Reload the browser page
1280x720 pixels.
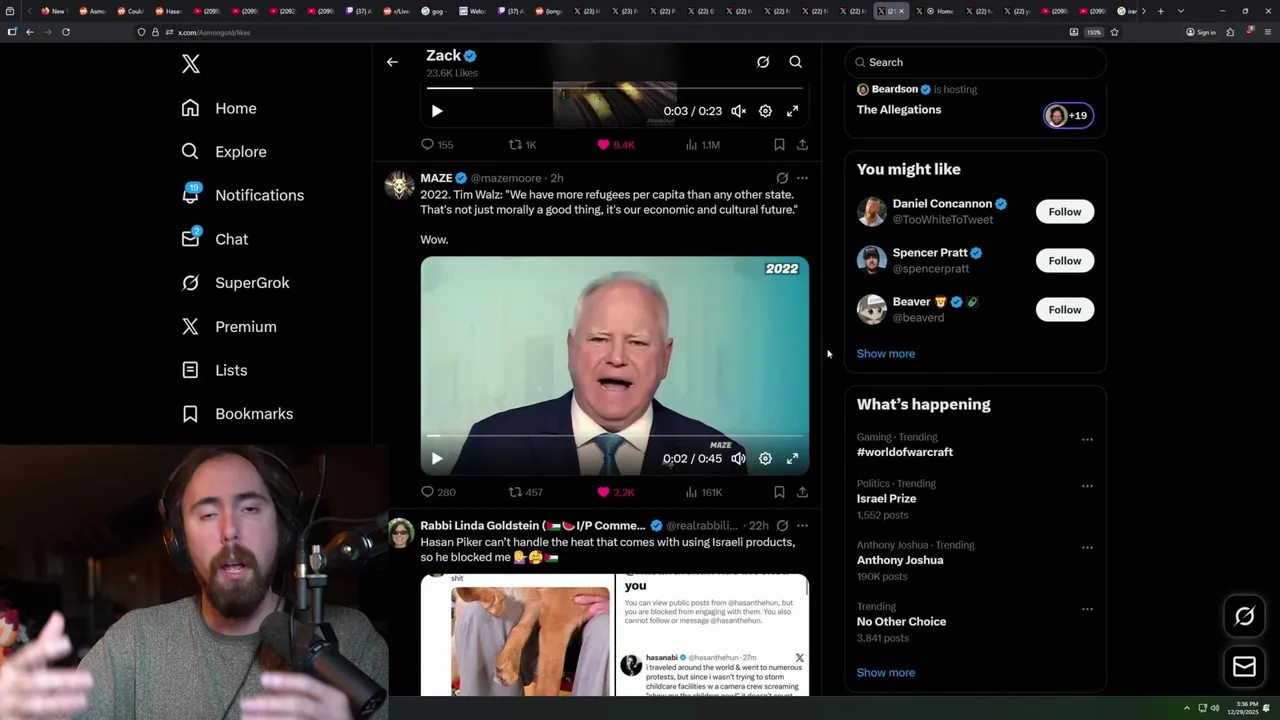pos(66,32)
